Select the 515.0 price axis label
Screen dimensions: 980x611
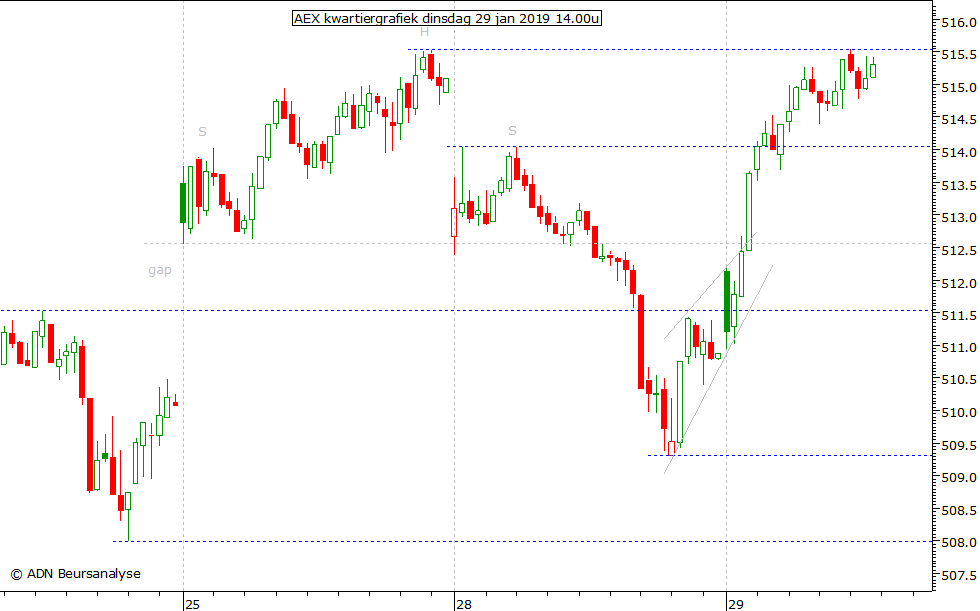pyautogui.click(x=959, y=87)
